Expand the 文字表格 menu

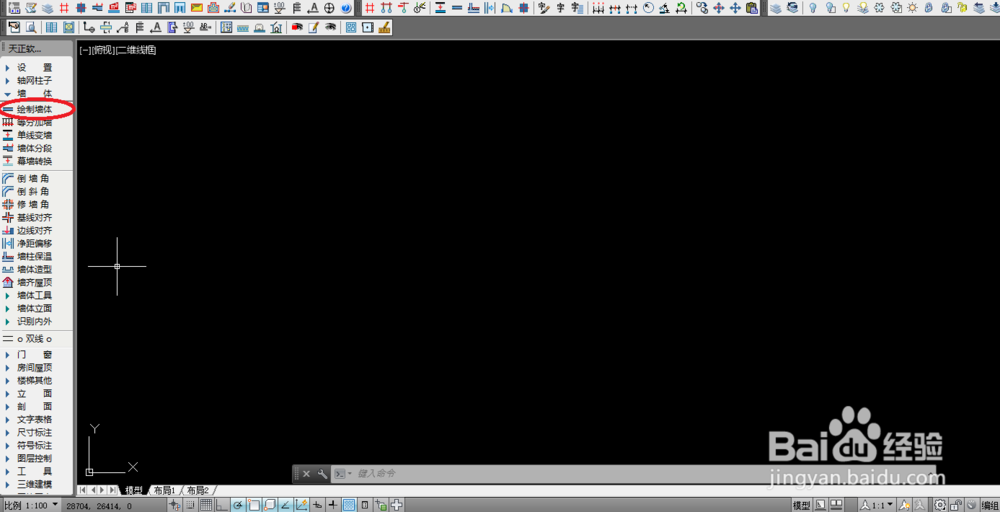(x=35, y=419)
